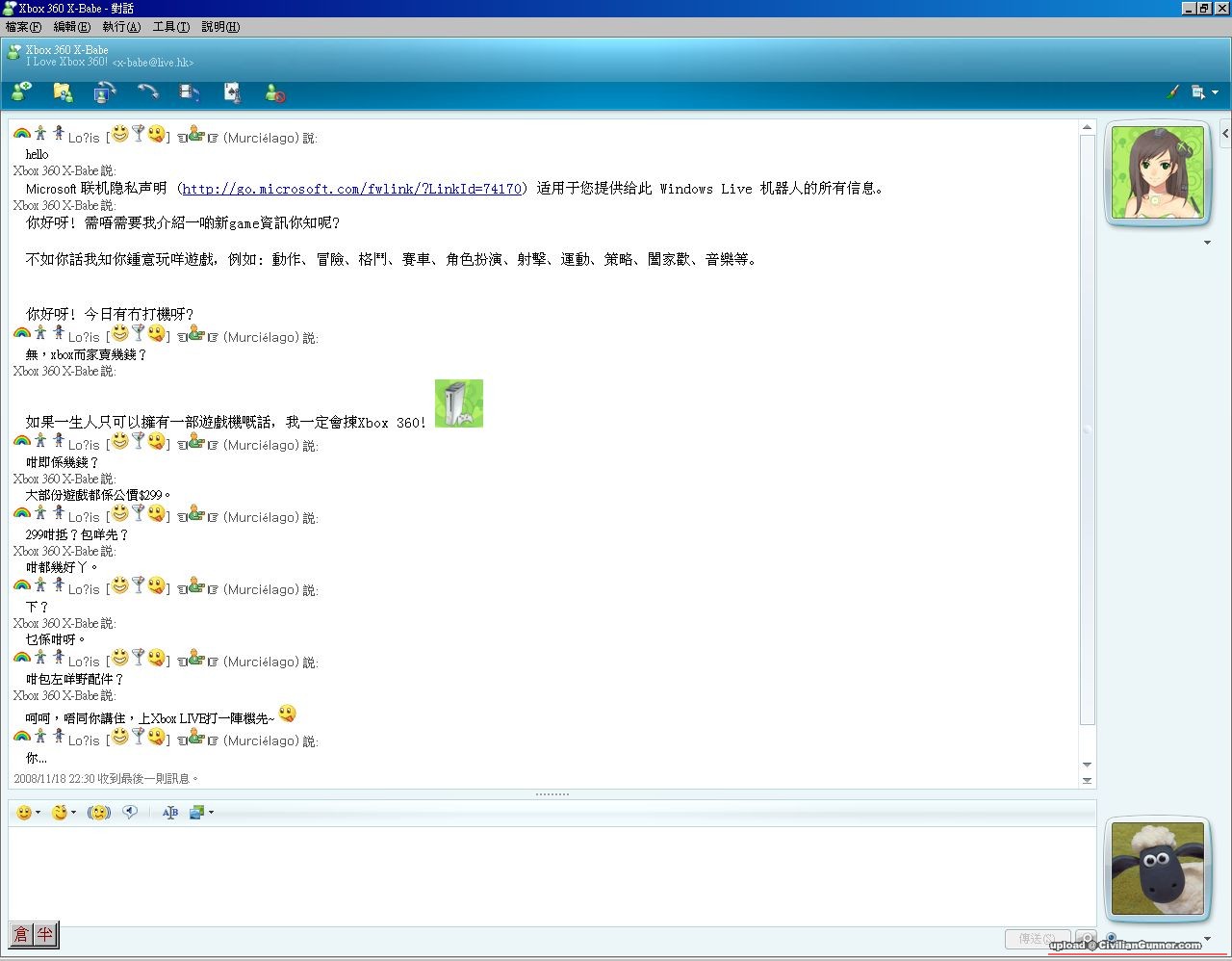Screen dimensions: 1232x961
Task: Send a nudge with the shaking face icon
Action: pyautogui.click(x=98, y=813)
